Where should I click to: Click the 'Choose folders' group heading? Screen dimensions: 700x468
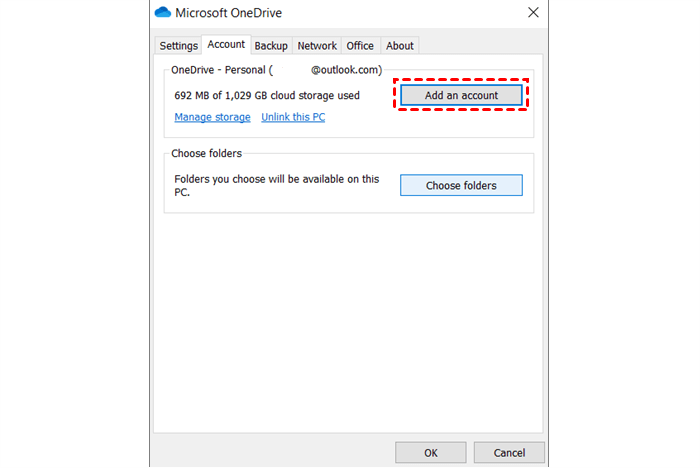coord(207,154)
